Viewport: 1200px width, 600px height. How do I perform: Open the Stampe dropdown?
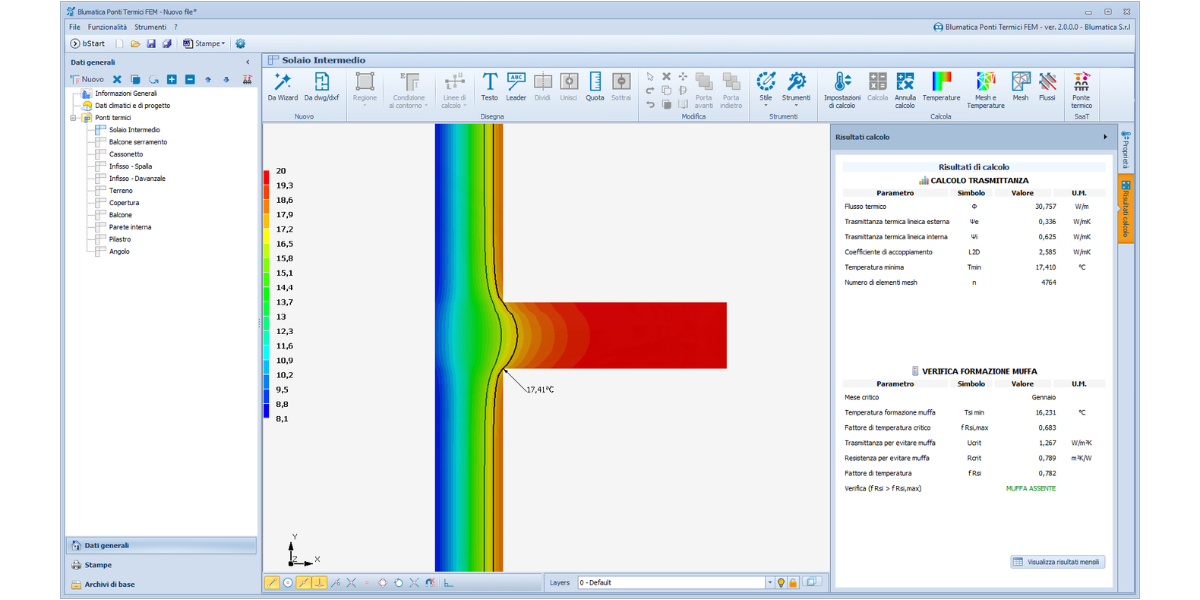pos(204,44)
